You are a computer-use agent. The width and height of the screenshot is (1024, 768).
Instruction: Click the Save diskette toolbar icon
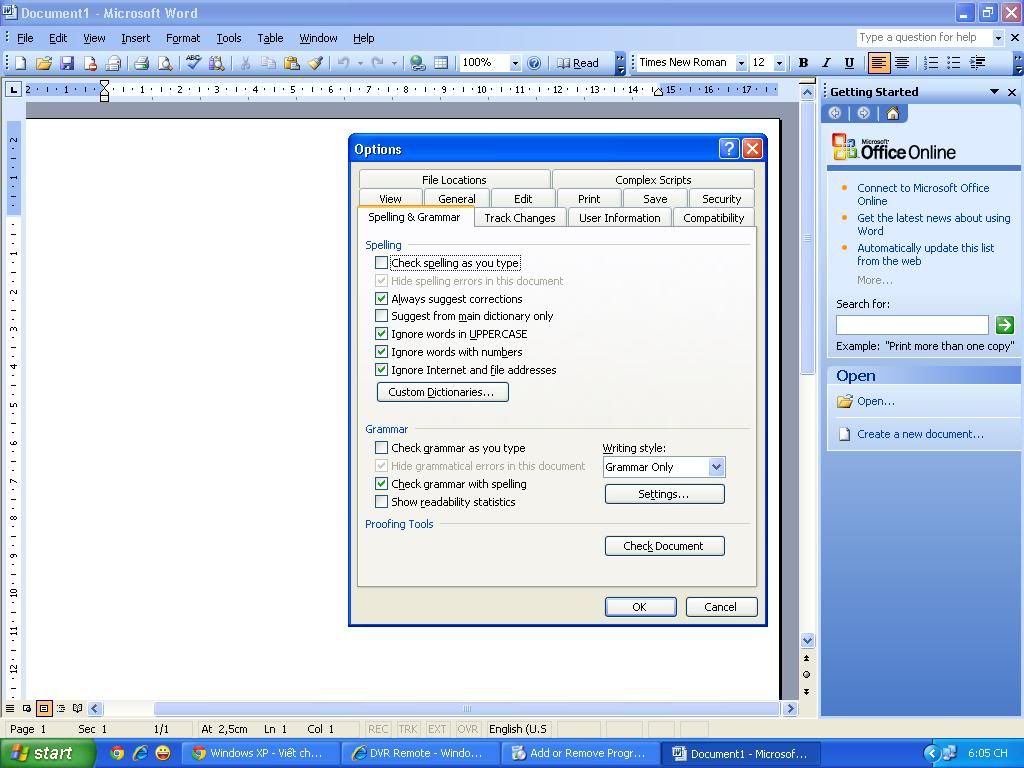(67, 63)
